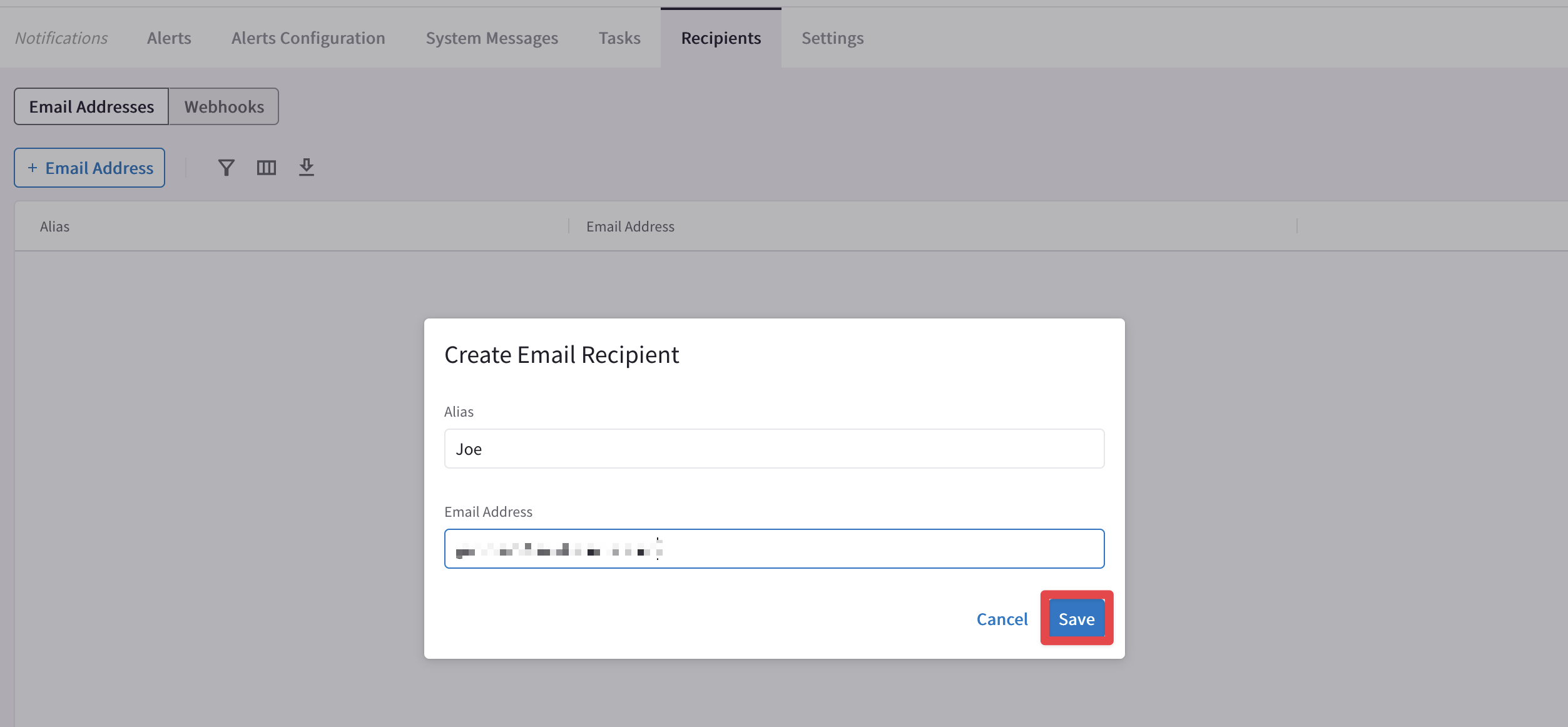This screenshot has width=1568, height=727.
Task: Add a new Email Address
Action: click(89, 168)
